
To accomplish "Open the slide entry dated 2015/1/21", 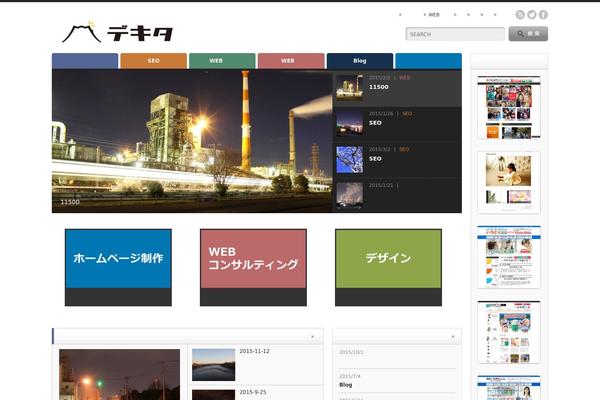I will (397, 195).
